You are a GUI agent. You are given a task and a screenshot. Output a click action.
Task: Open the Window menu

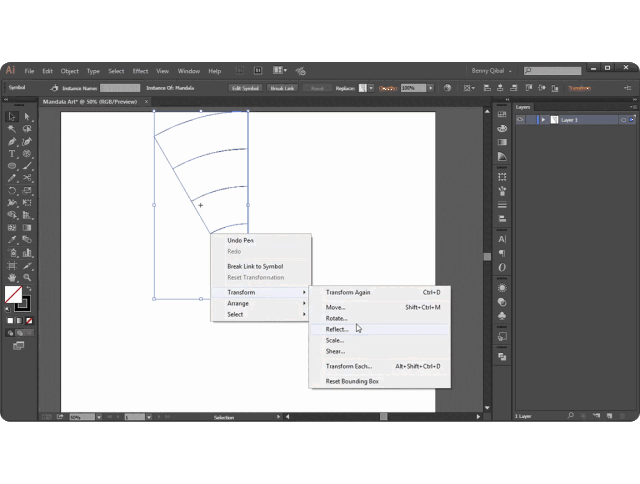click(x=189, y=71)
